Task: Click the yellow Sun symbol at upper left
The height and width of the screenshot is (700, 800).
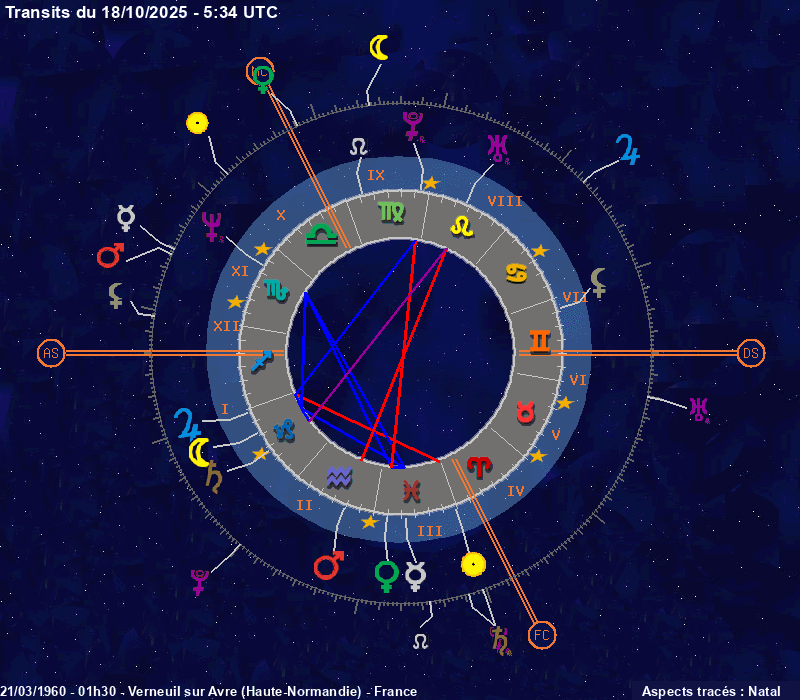Action: pos(198,123)
